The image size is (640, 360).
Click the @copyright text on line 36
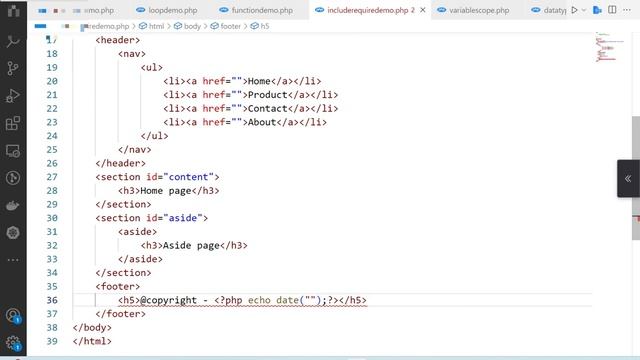(x=169, y=300)
